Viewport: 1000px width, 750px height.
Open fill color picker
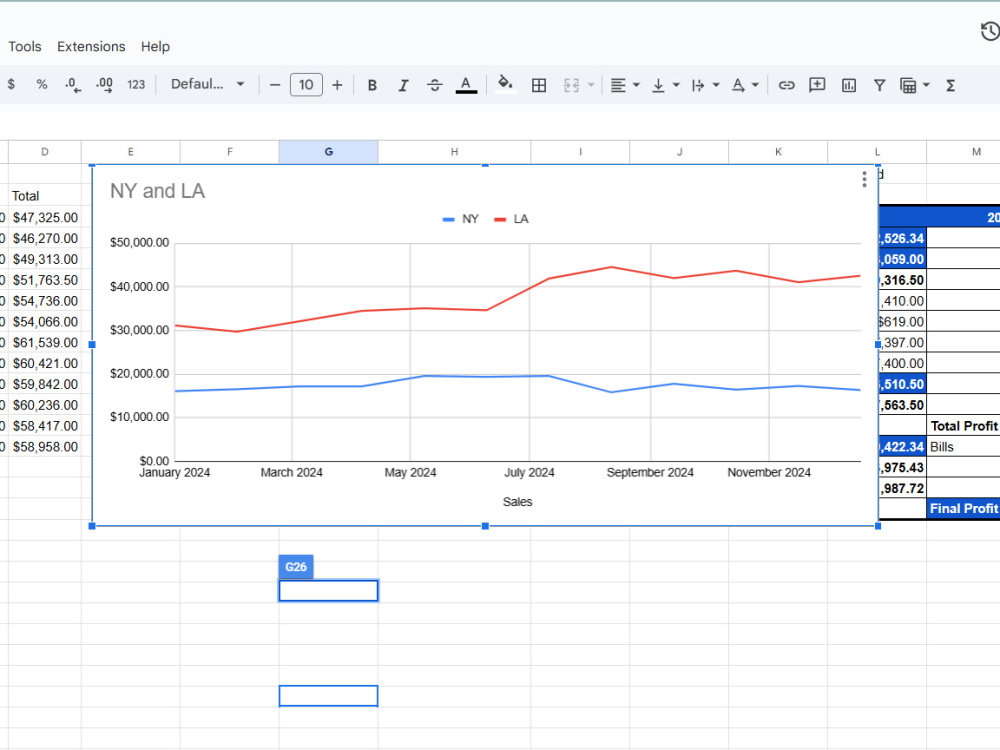coord(505,84)
